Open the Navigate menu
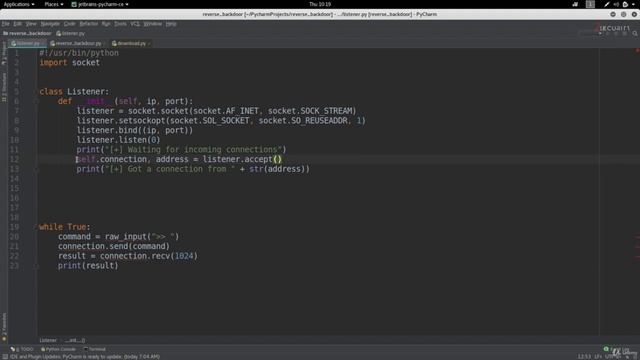Viewport: 640px width, 360px height. coord(50,24)
